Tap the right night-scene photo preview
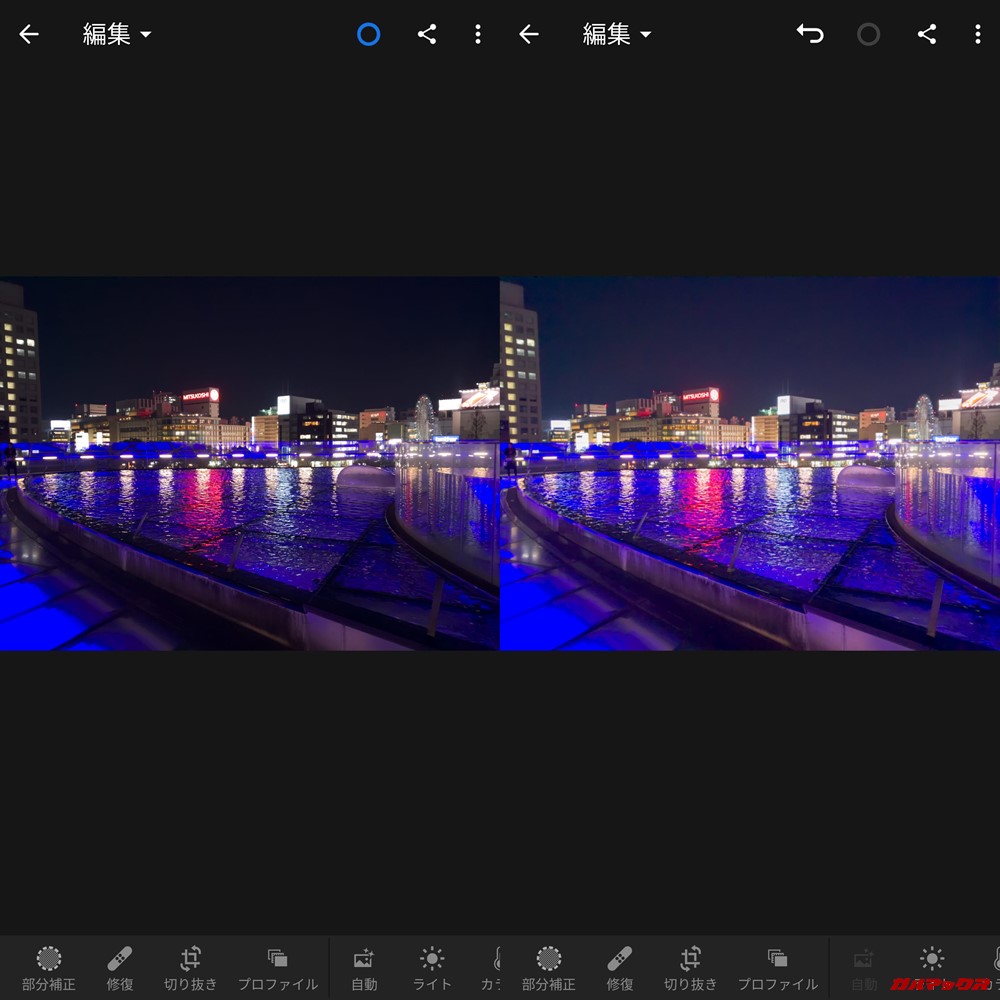The height and width of the screenshot is (1000, 1000). (x=750, y=463)
